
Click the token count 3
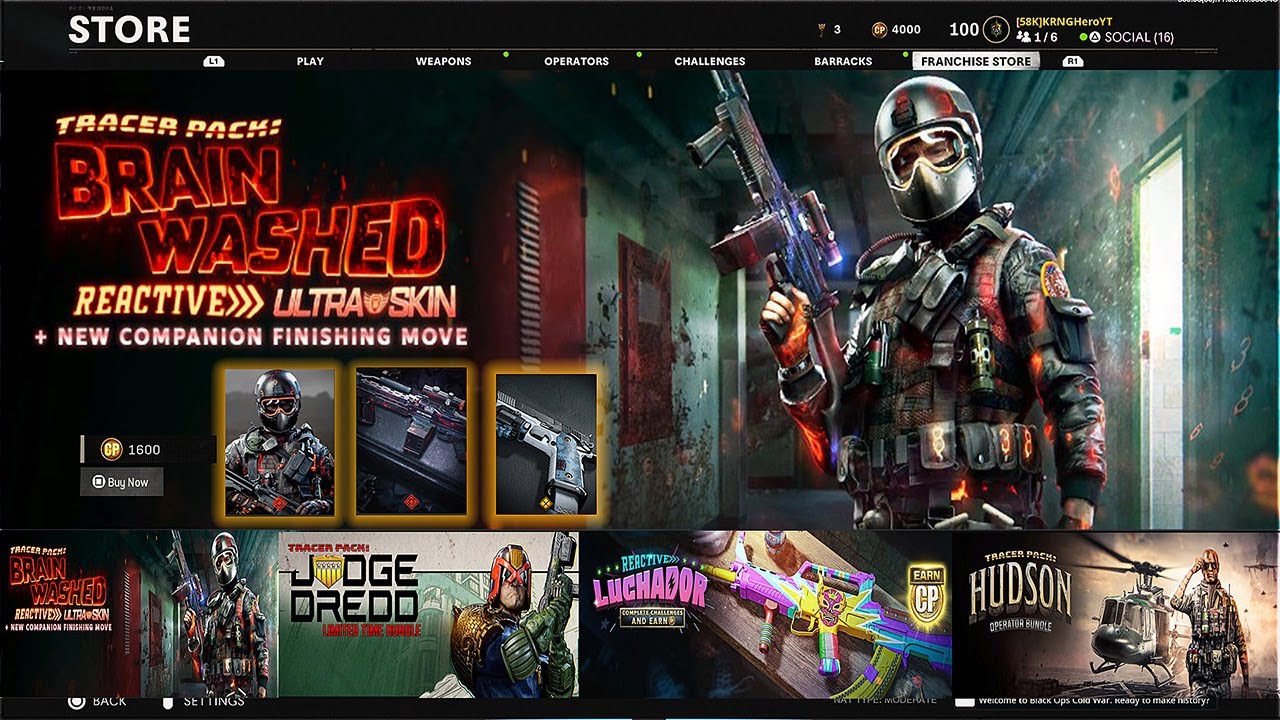pyautogui.click(x=837, y=30)
